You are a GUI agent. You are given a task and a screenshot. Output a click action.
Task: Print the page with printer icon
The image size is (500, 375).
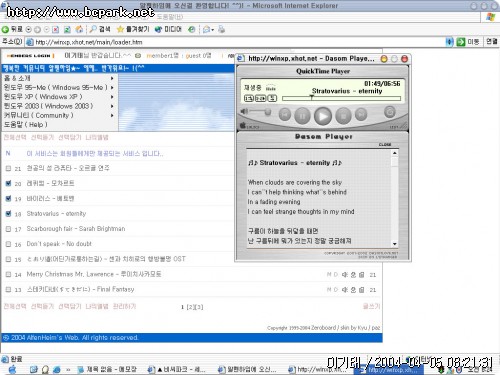click(221, 29)
